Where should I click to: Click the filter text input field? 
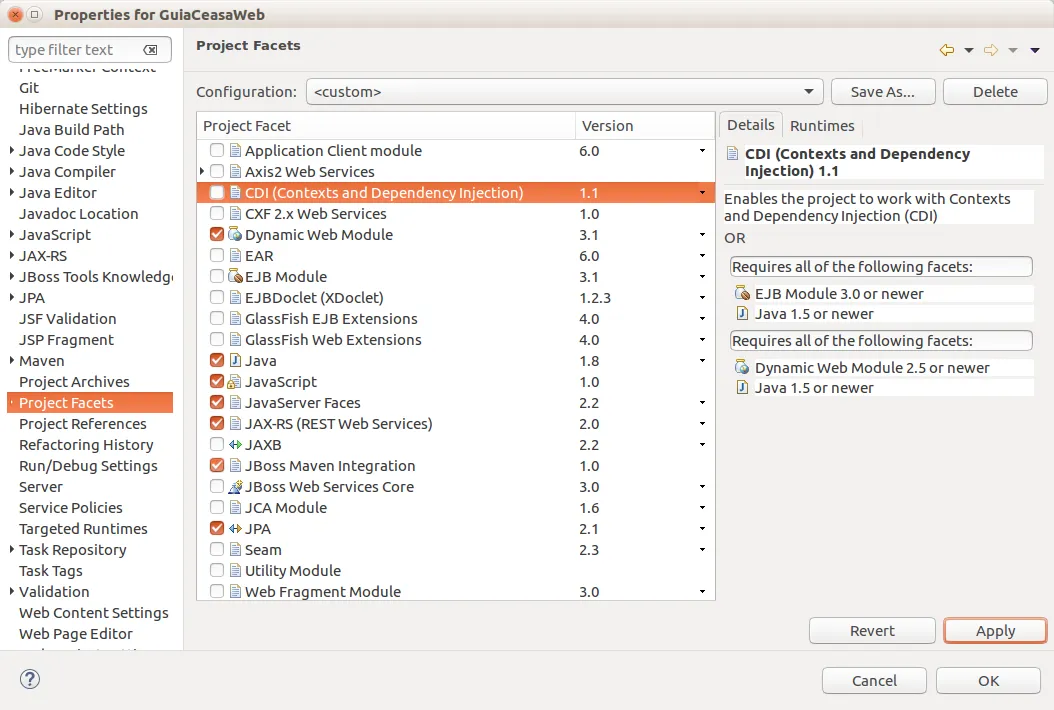(x=75, y=50)
